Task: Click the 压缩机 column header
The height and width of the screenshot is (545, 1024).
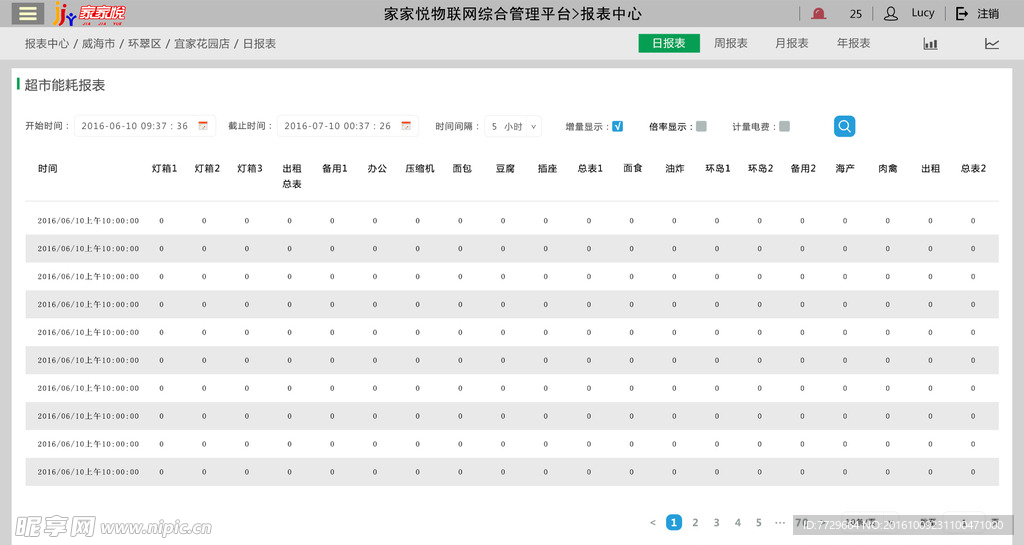Action: pos(419,168)
